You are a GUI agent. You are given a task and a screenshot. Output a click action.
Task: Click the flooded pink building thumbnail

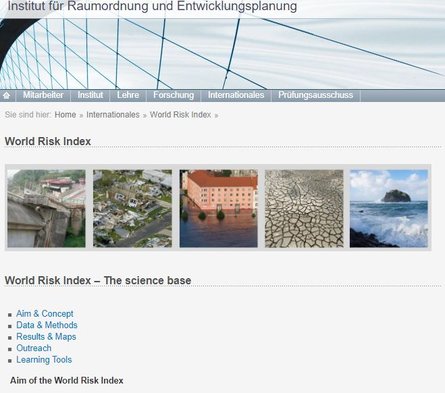218,208
